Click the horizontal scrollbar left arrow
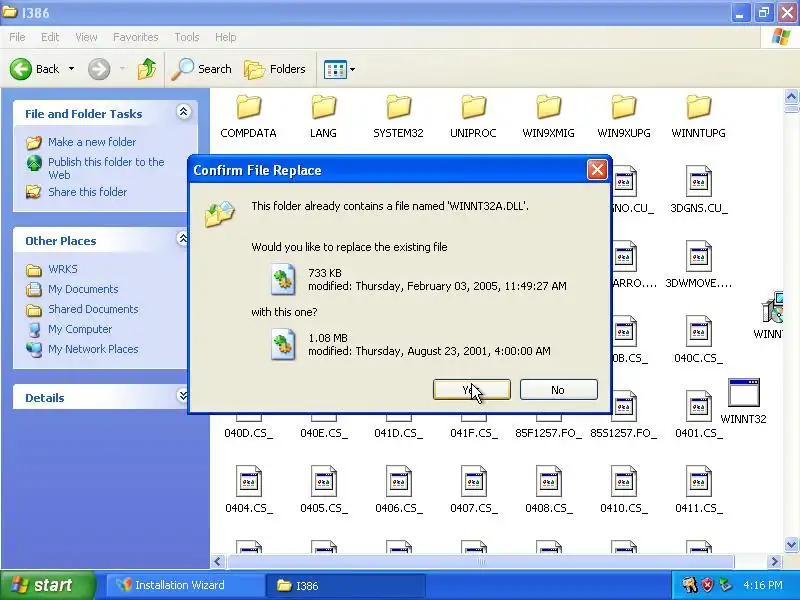The width and height of the screenshot is (800, 600). (218, 562)
